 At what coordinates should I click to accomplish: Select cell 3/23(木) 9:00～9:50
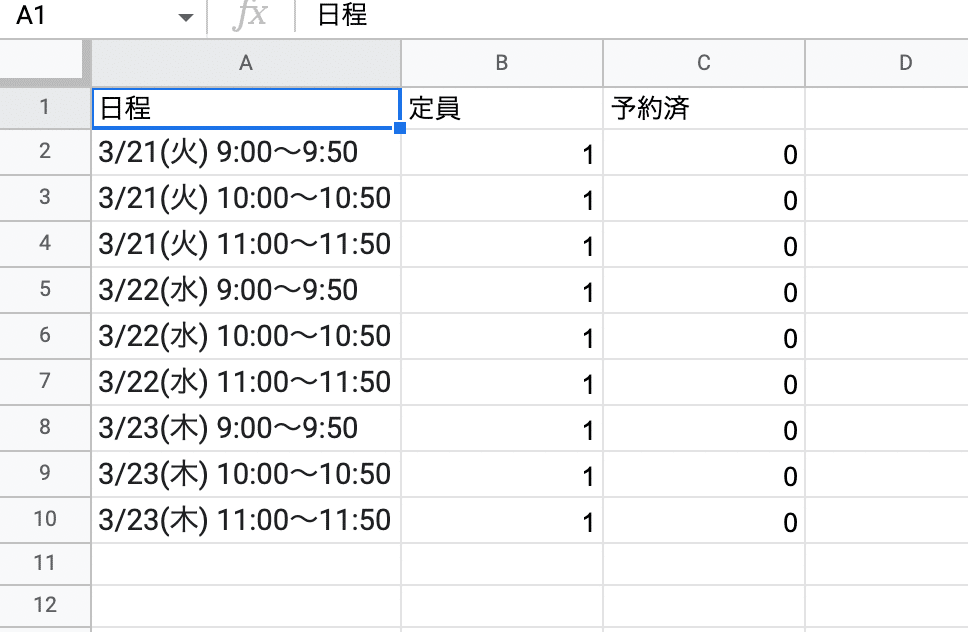coord(246,428)
